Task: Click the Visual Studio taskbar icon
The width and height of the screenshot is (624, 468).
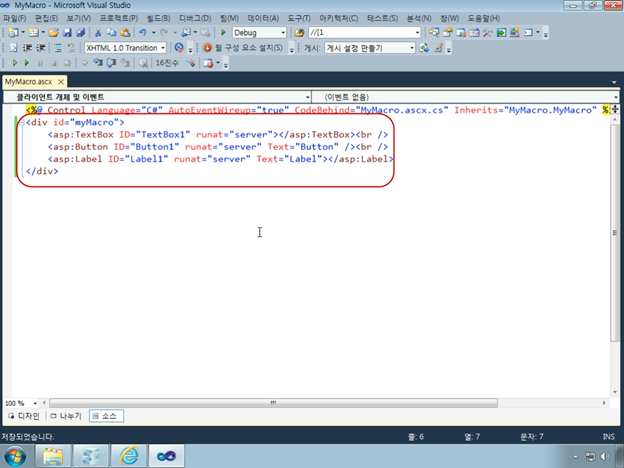Action: click(166, 456)
